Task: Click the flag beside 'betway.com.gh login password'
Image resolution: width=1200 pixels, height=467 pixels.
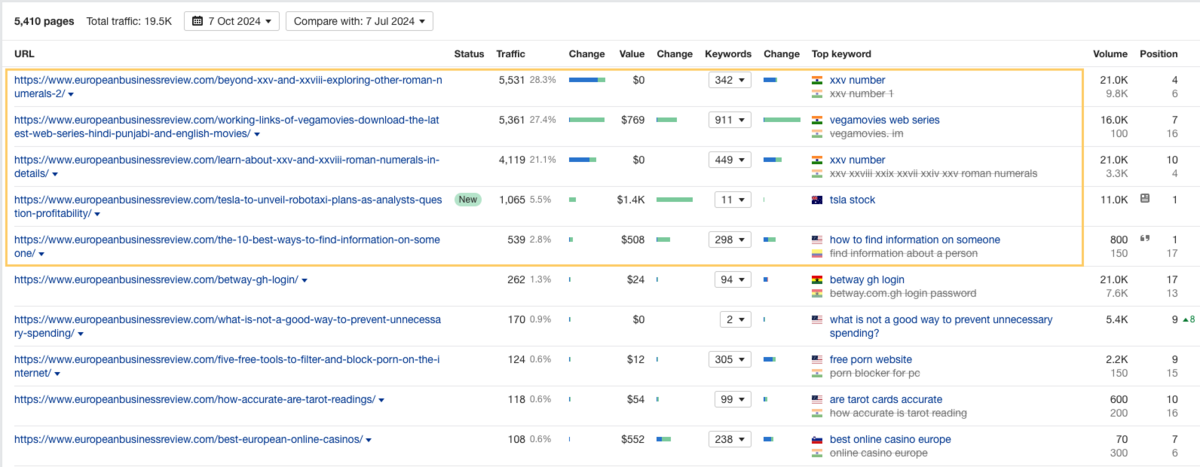Action: [817, 293]
